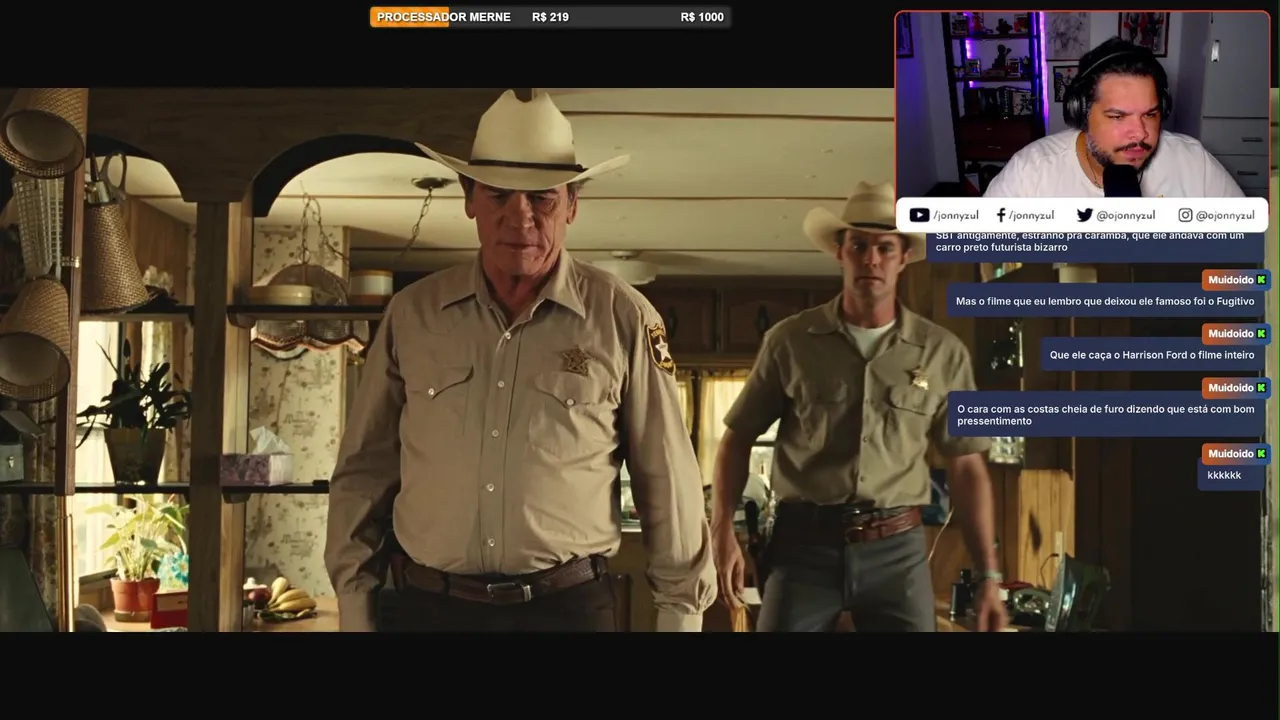Click Muidoido name above the pressentimento message
1280x720 pixels.
tap(1230, 388)
